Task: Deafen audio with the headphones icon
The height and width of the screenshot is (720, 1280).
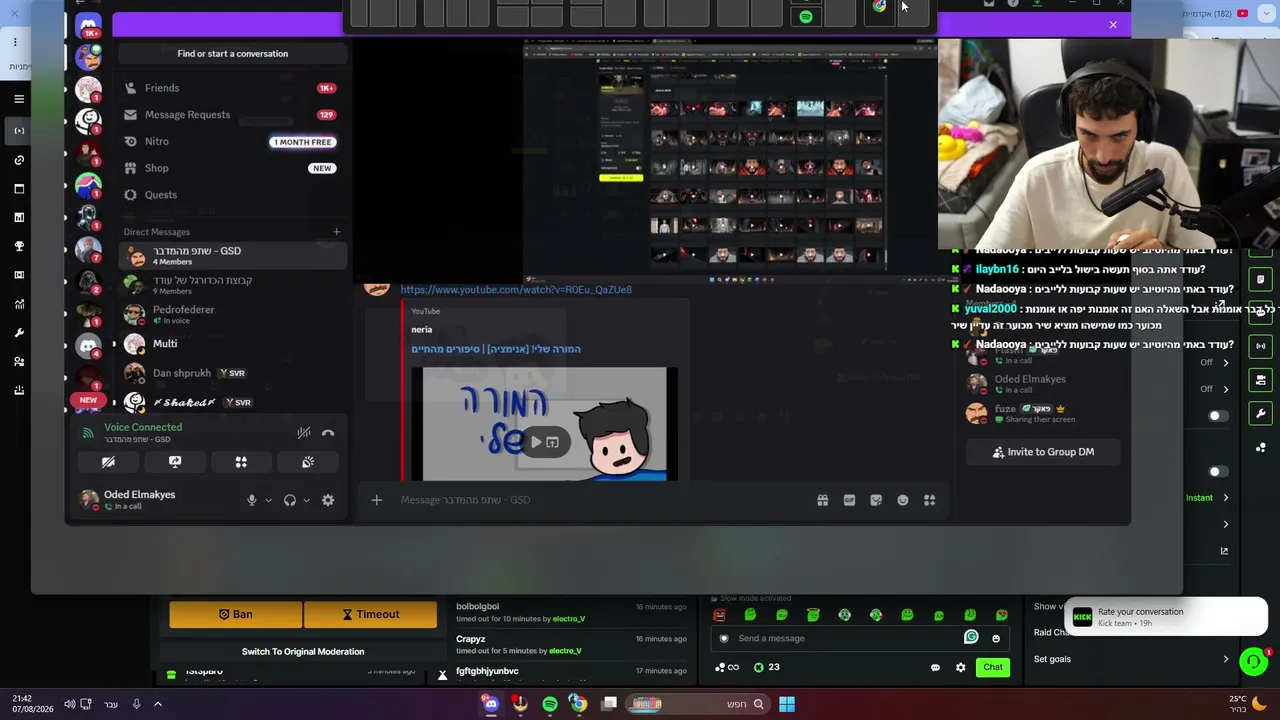Action: pyautogui.click(x=290, y=500)
